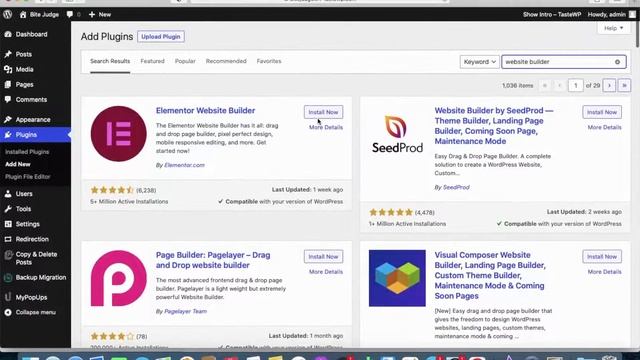Visit Bite Judge site home

(x=39, y=14)
